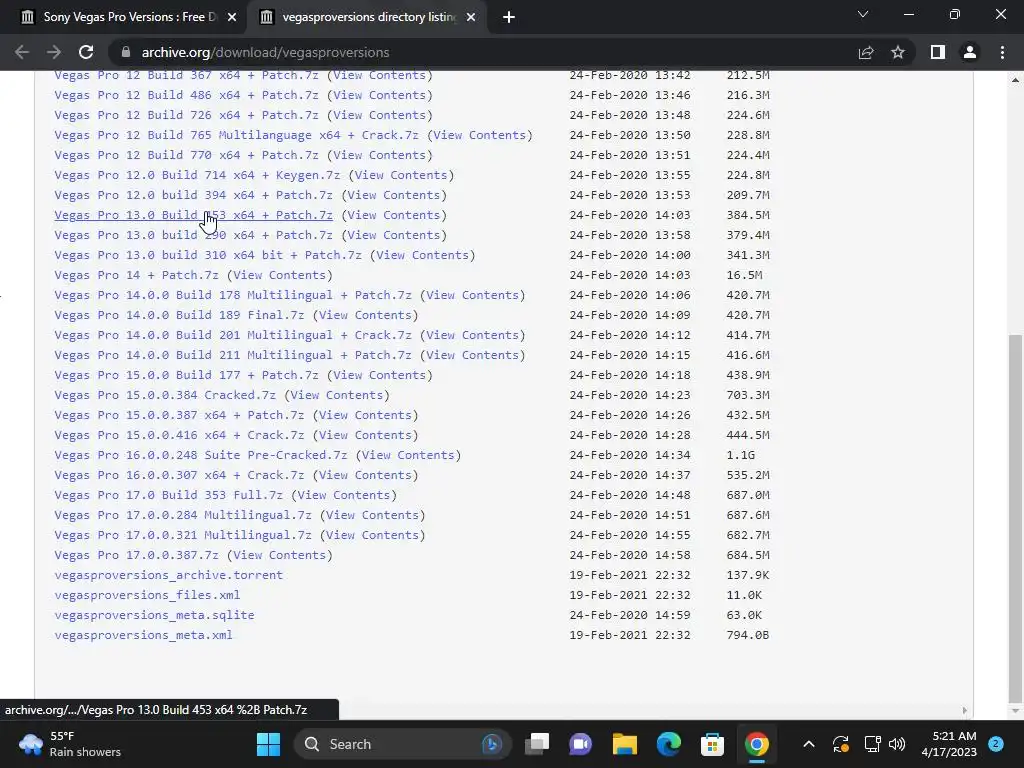Image resolution: width=1024 pixels, height=768 pixels.
Task: Close the Sony Vegas Pro Versions tab
Action: click(x=232, y=18)
